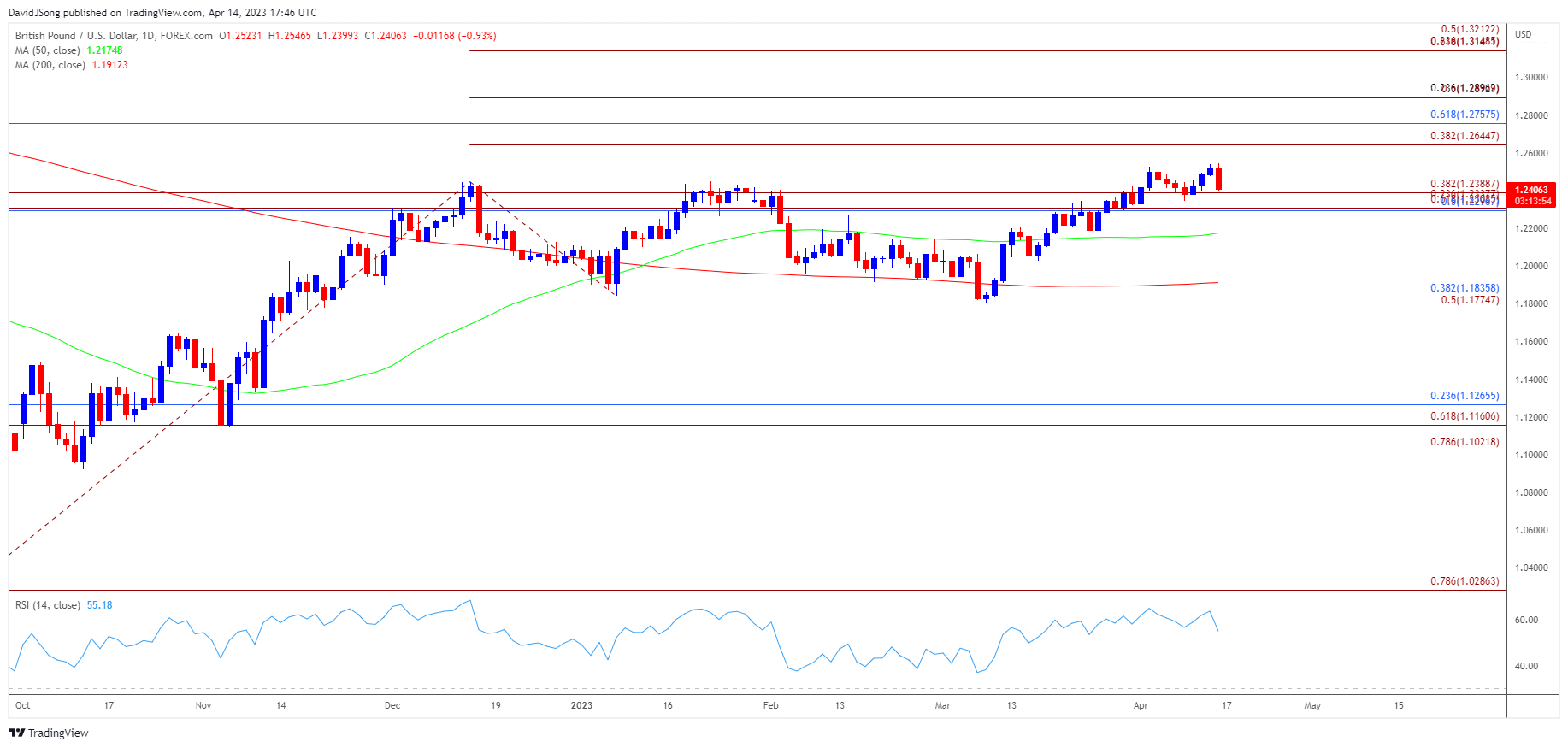Click the Apr date label on time axis
Screen dimensions: 1568x748
[1141, 705]
